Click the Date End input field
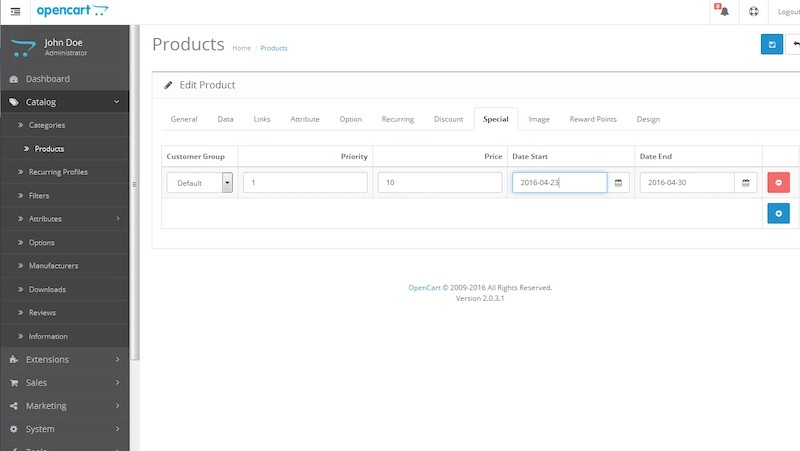Image resolution: width=800 pixels, height=451 pixels. (x=687, y=183)
